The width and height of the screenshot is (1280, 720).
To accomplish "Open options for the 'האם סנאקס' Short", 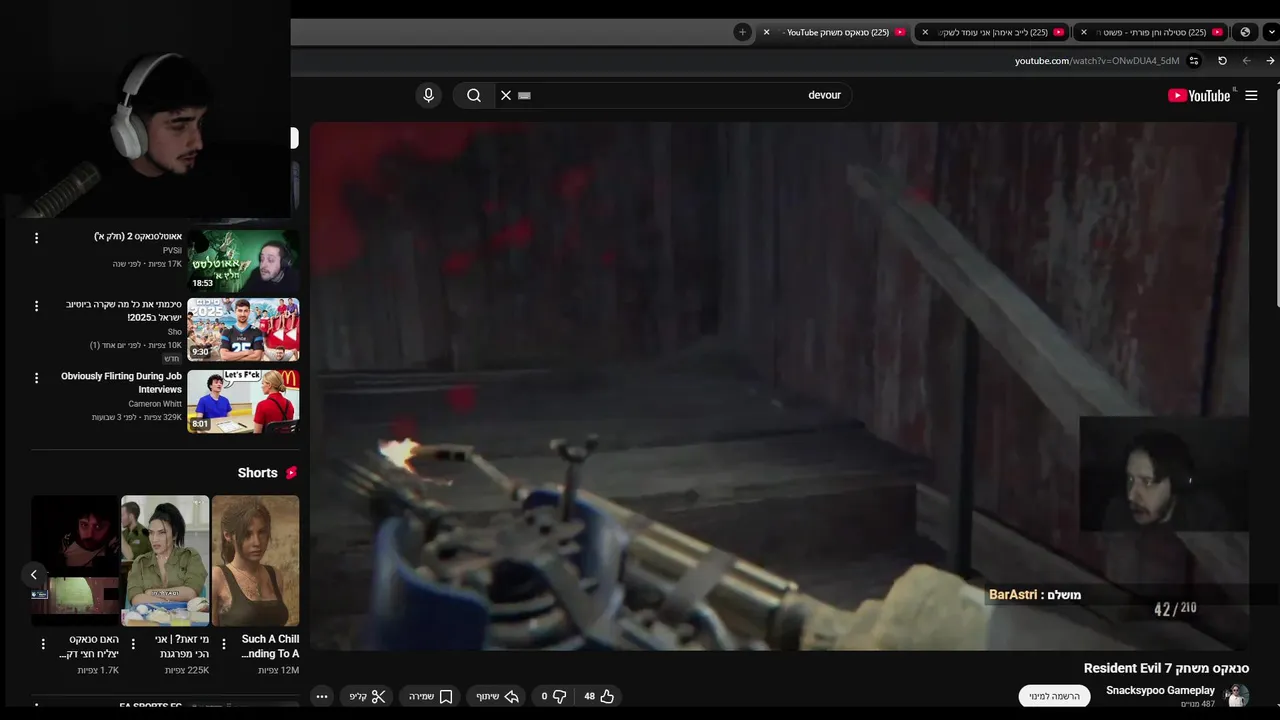I will click(x=43, y=645).
